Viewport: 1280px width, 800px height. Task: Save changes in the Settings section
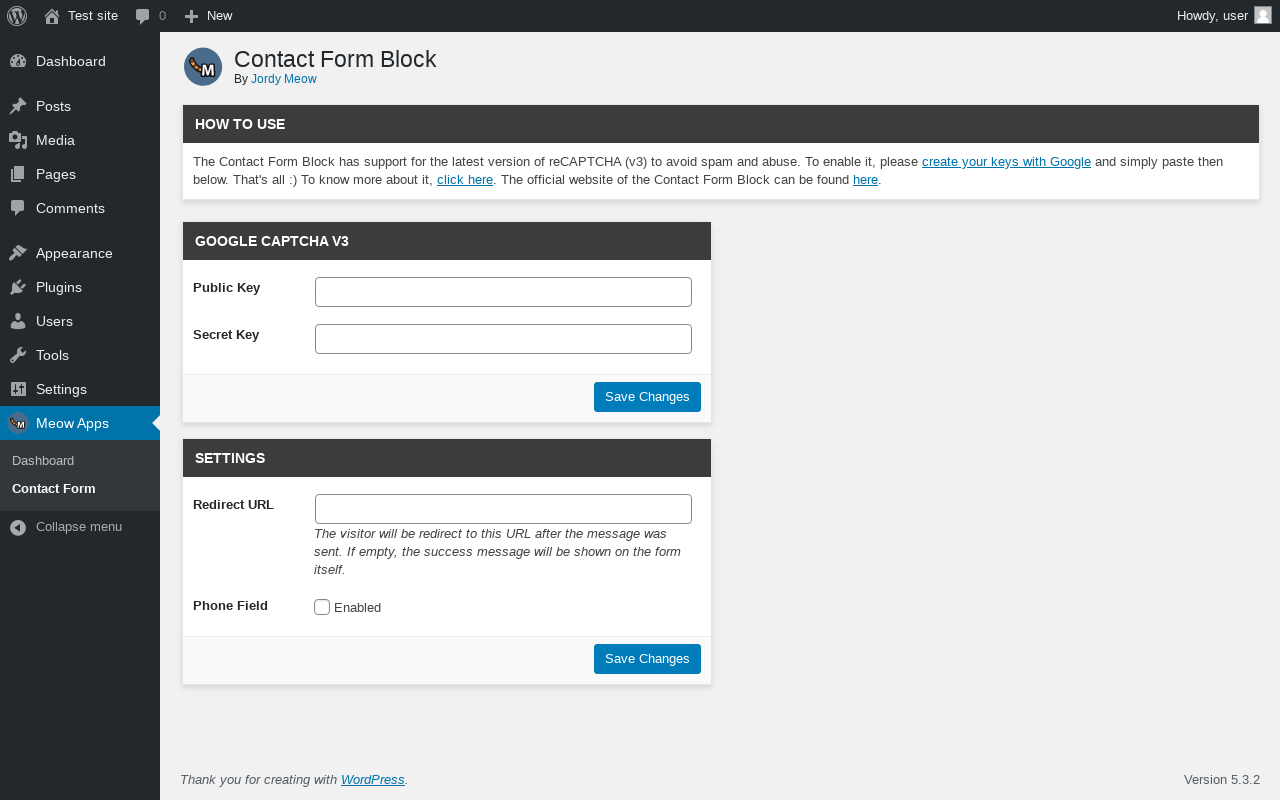[647, 659]
